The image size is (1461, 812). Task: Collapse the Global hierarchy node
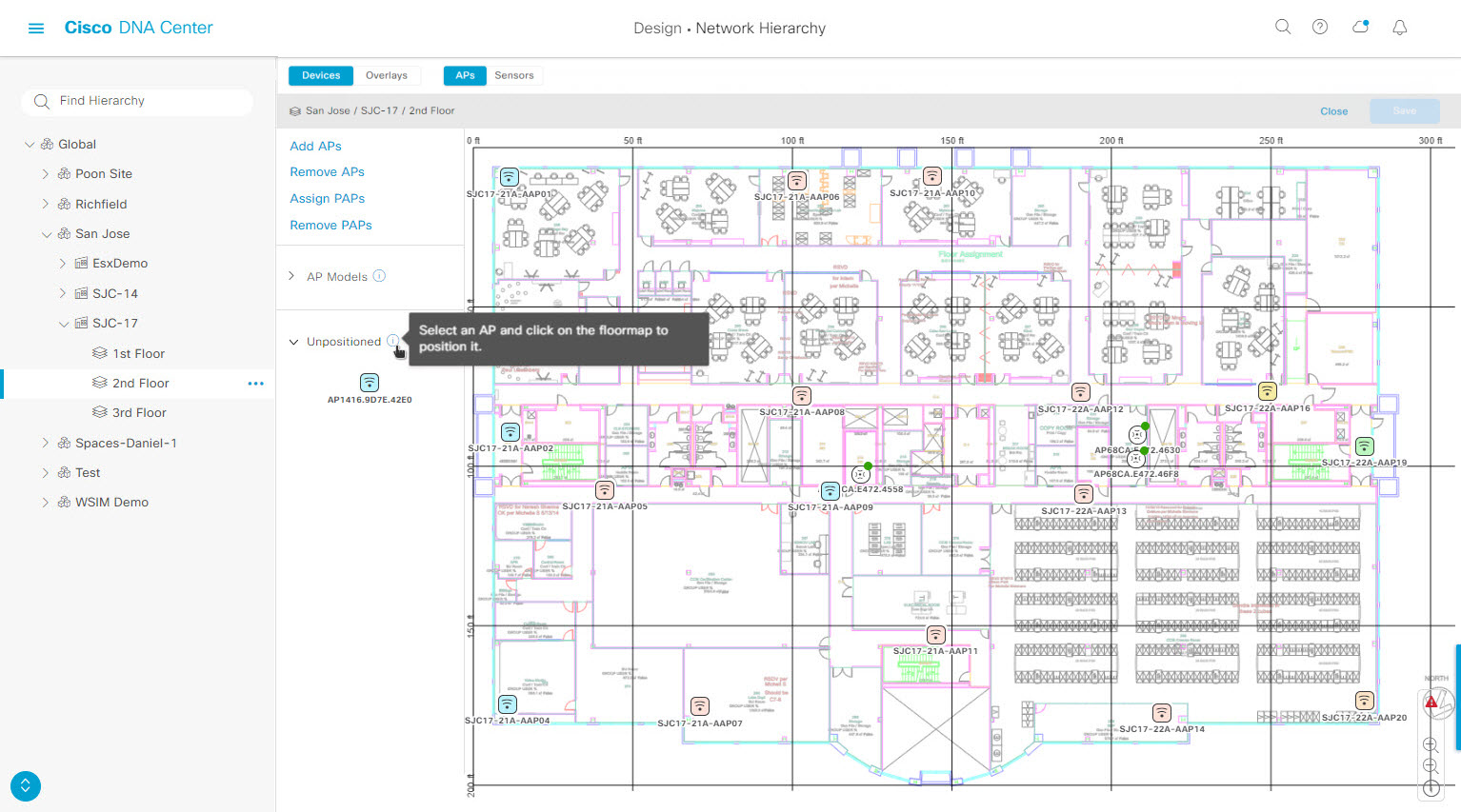pyautogui.click(x=30, y=145)
